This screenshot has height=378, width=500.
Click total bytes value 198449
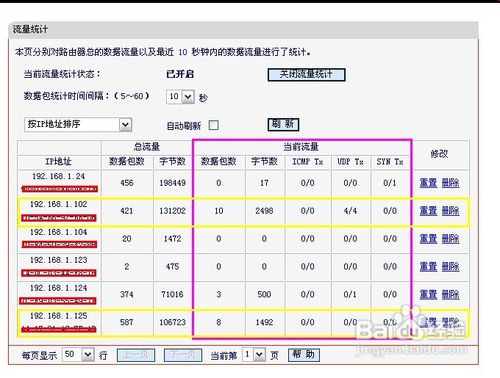coord(172,183)
